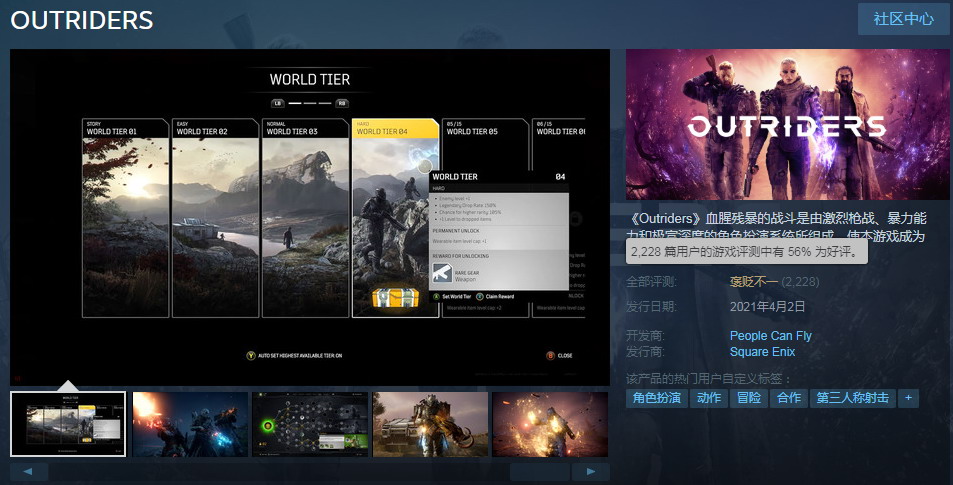The width and height of the screenshot is (953, 485).
Task: Click the OUTRIDERS game title
Action: (x=82, y=20)
